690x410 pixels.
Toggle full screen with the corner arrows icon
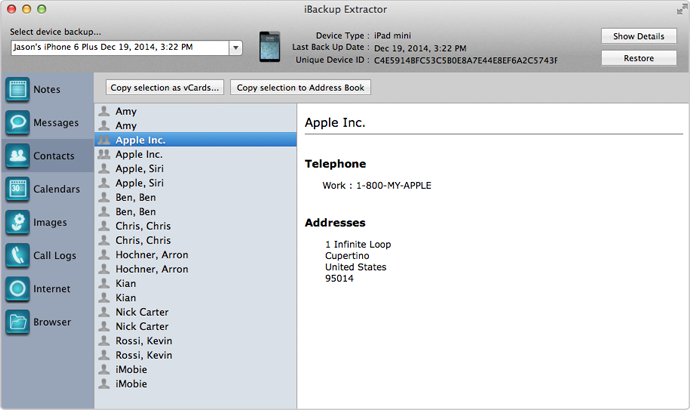tap(682, 9)
